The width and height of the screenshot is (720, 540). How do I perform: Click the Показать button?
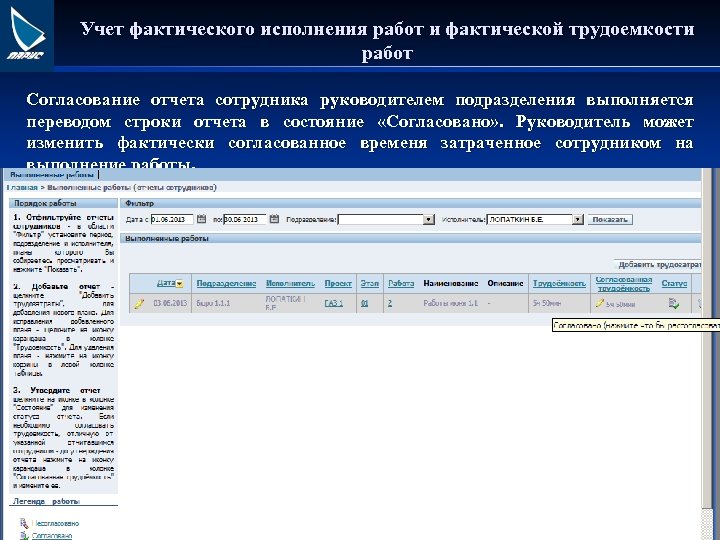[610, 219]
